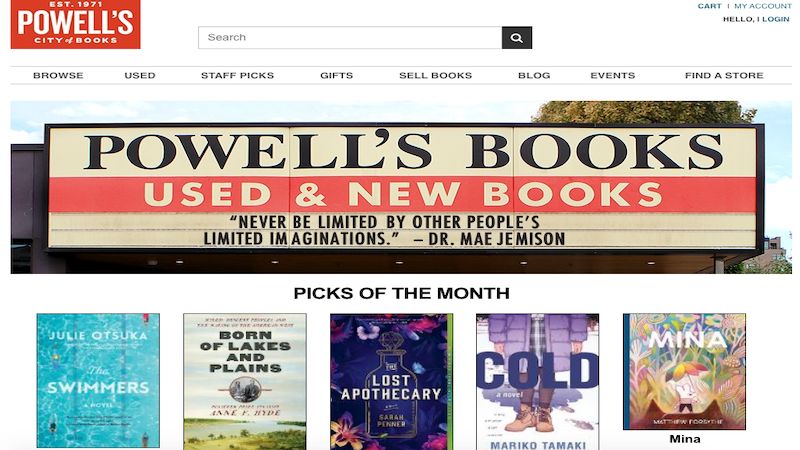Visit the Blog from the navigation bar
The width and height of the screenshot is (800, 450).
534,76
